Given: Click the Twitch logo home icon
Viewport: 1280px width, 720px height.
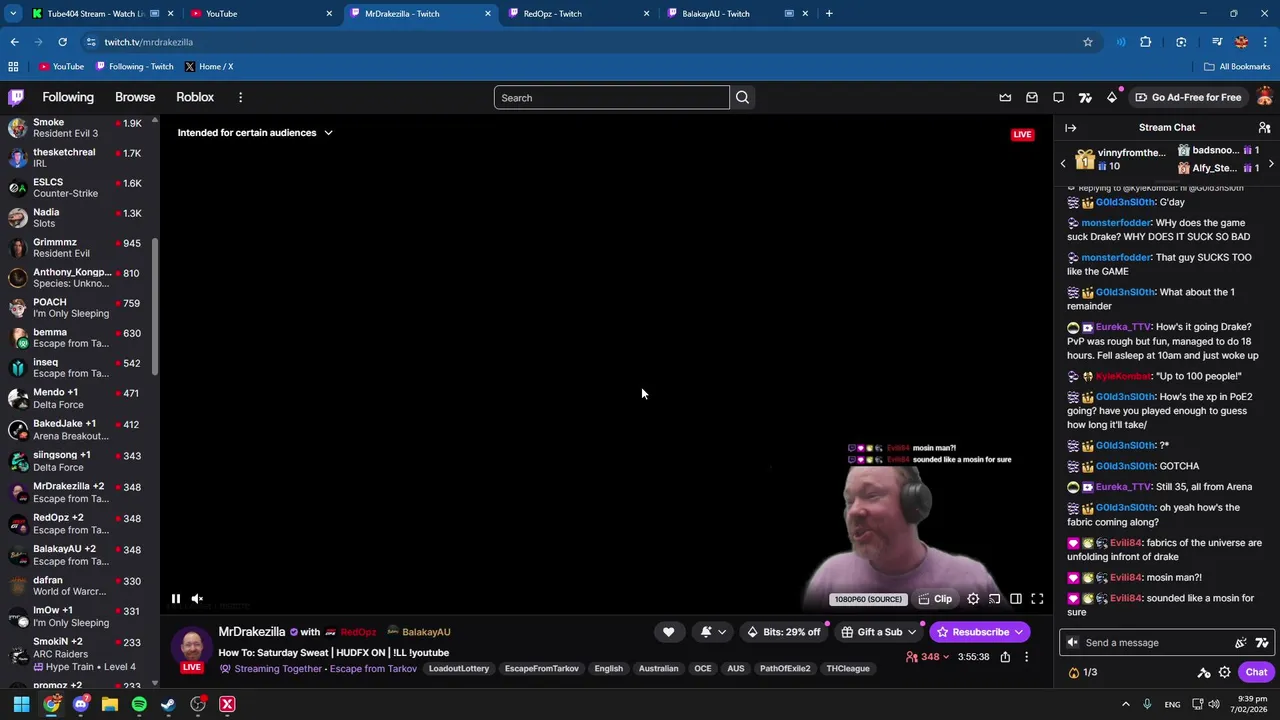Looking at the screenshot, I should click(x=16, y=97).
